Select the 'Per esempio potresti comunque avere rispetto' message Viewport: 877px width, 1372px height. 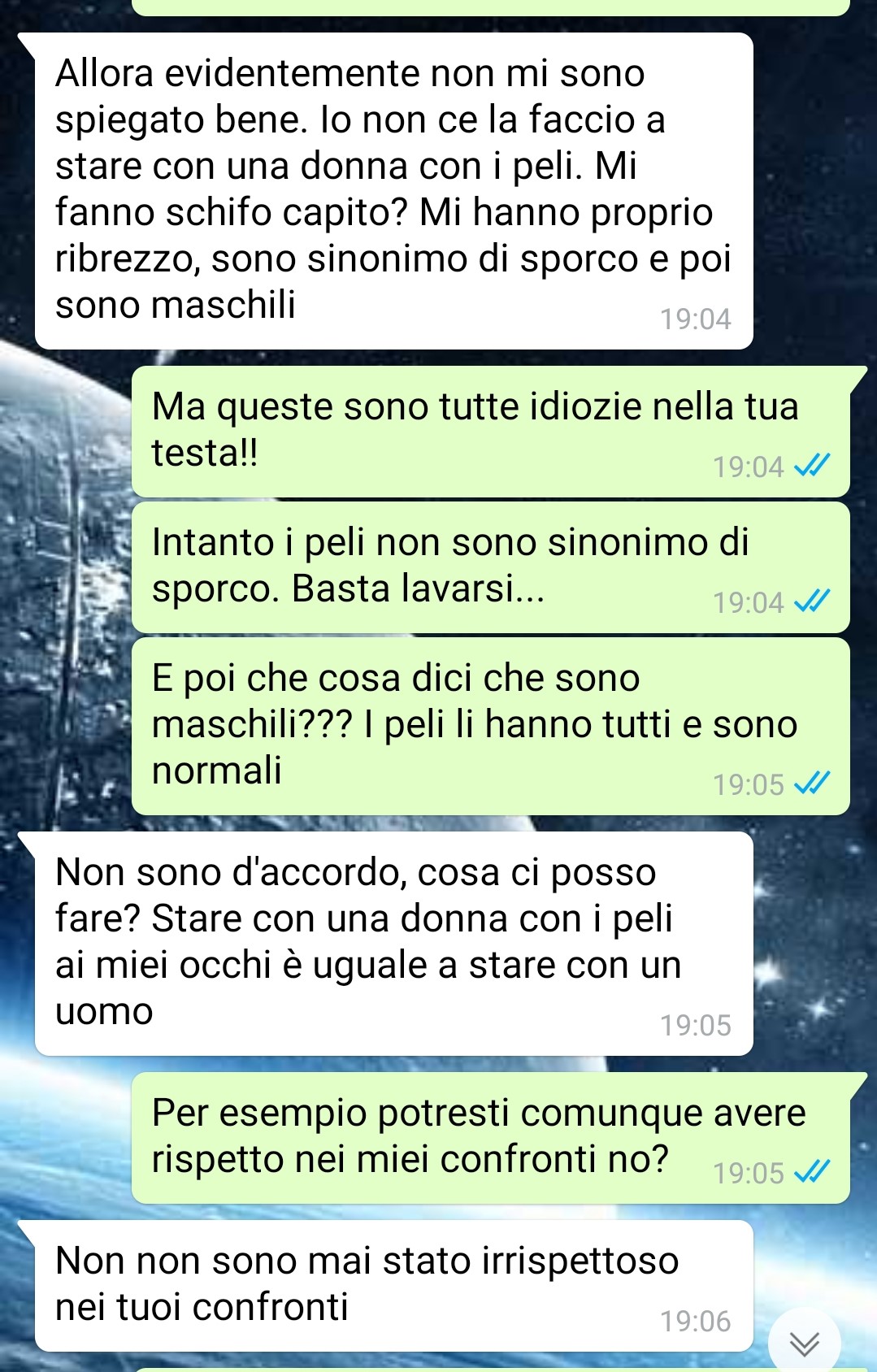[x=491, y=1138]
